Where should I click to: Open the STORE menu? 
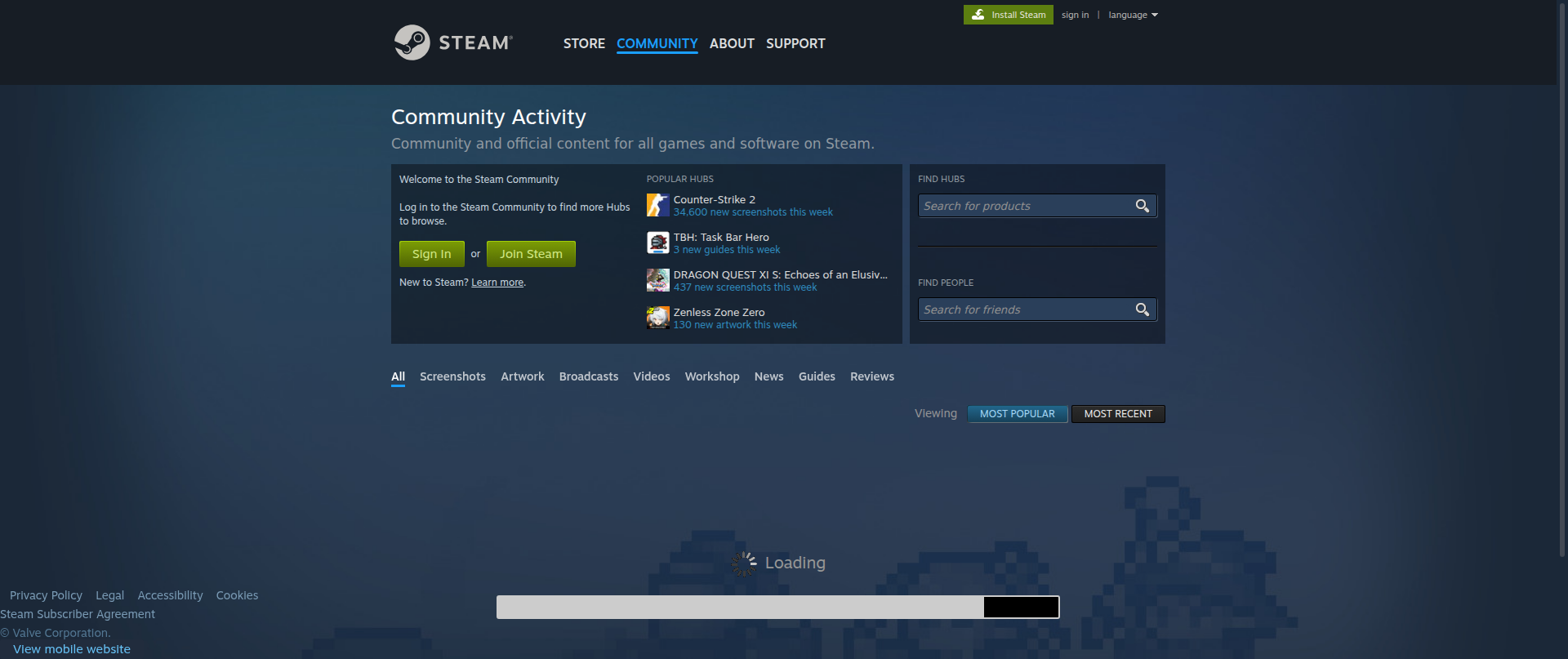point(584,43)
